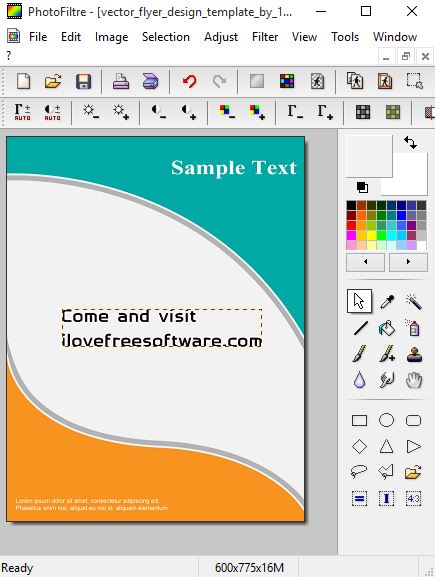Select the Eyedropper pipette tool
Screen dimensions: 435x577
(x=386, y=301)
